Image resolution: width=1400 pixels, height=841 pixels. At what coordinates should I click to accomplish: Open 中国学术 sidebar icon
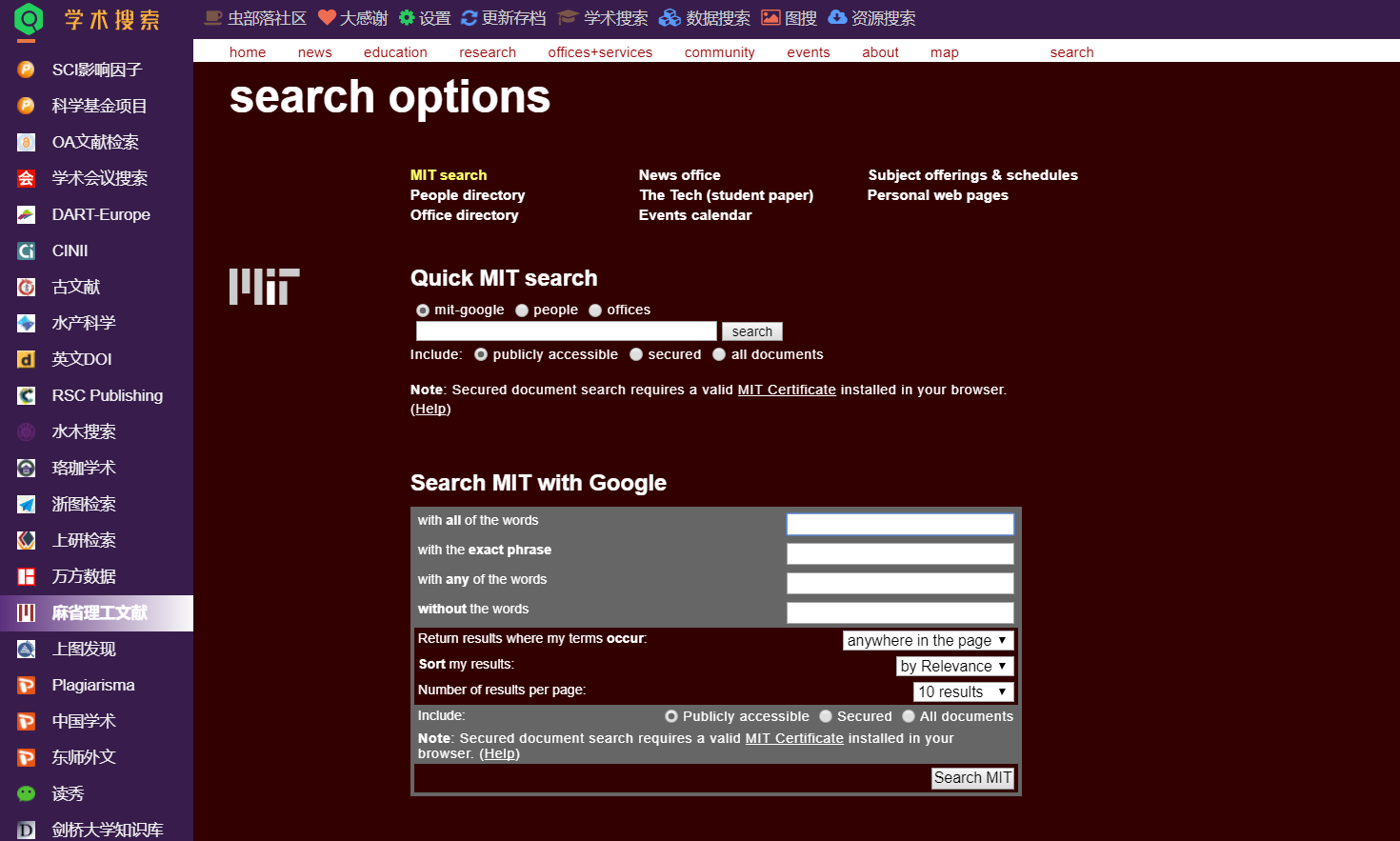tap(27, 721)
